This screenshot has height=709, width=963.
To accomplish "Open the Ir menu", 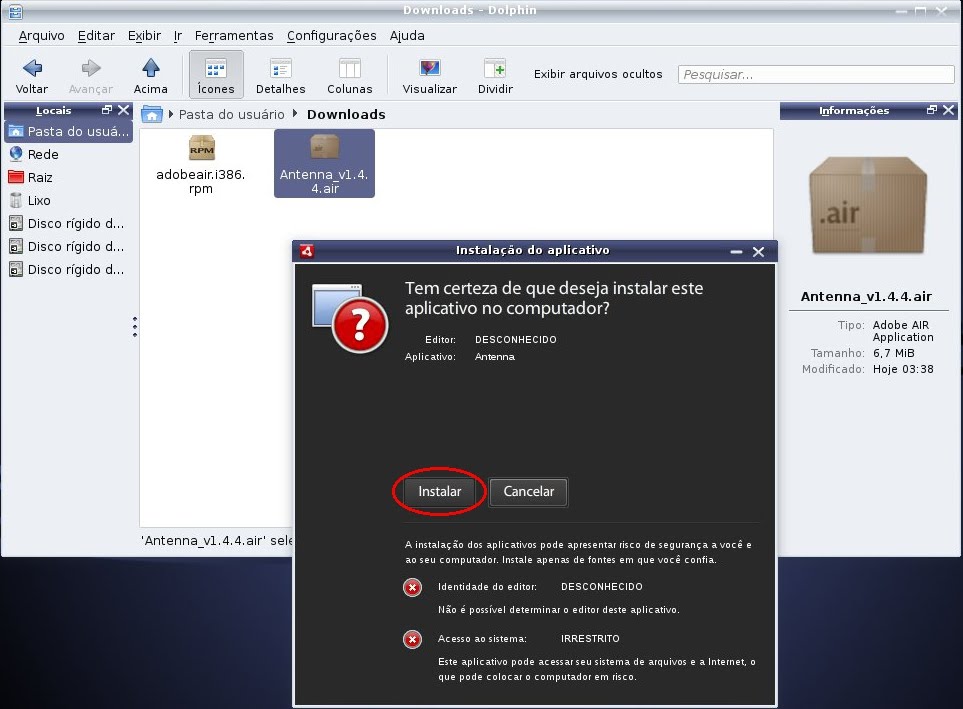I will coord(177,36).
